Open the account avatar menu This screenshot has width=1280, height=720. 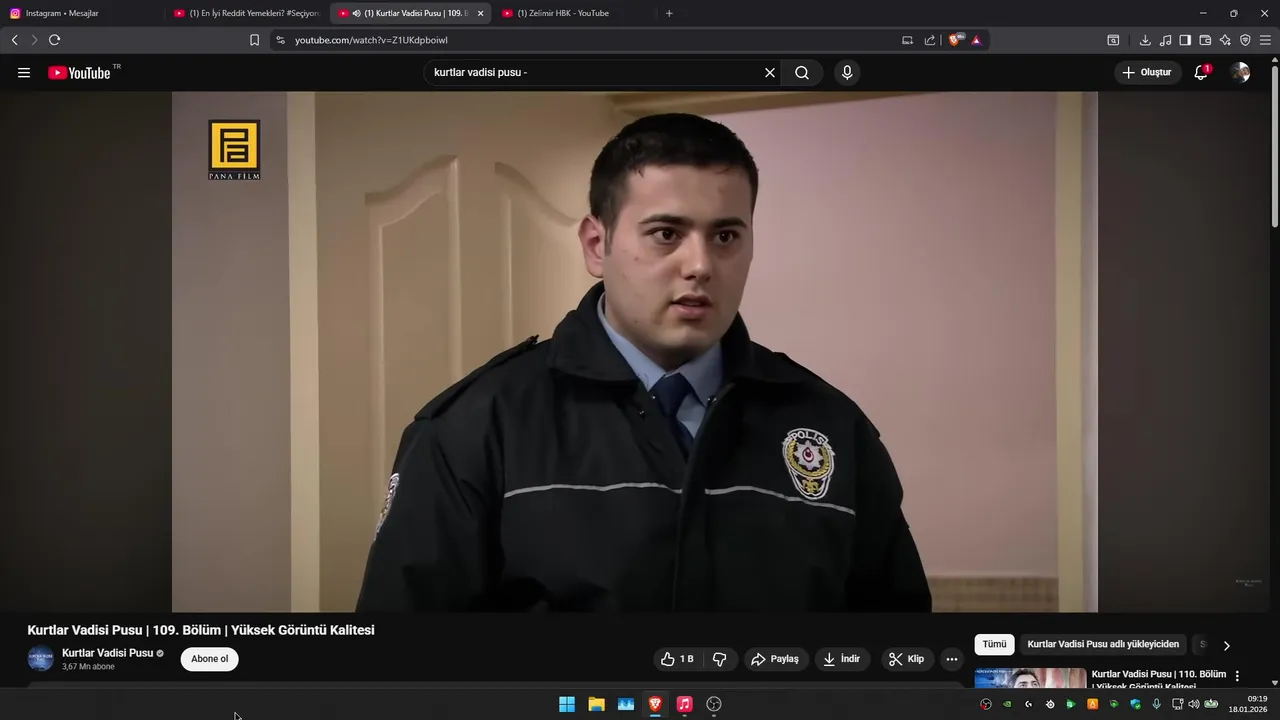coord(1240,73)
